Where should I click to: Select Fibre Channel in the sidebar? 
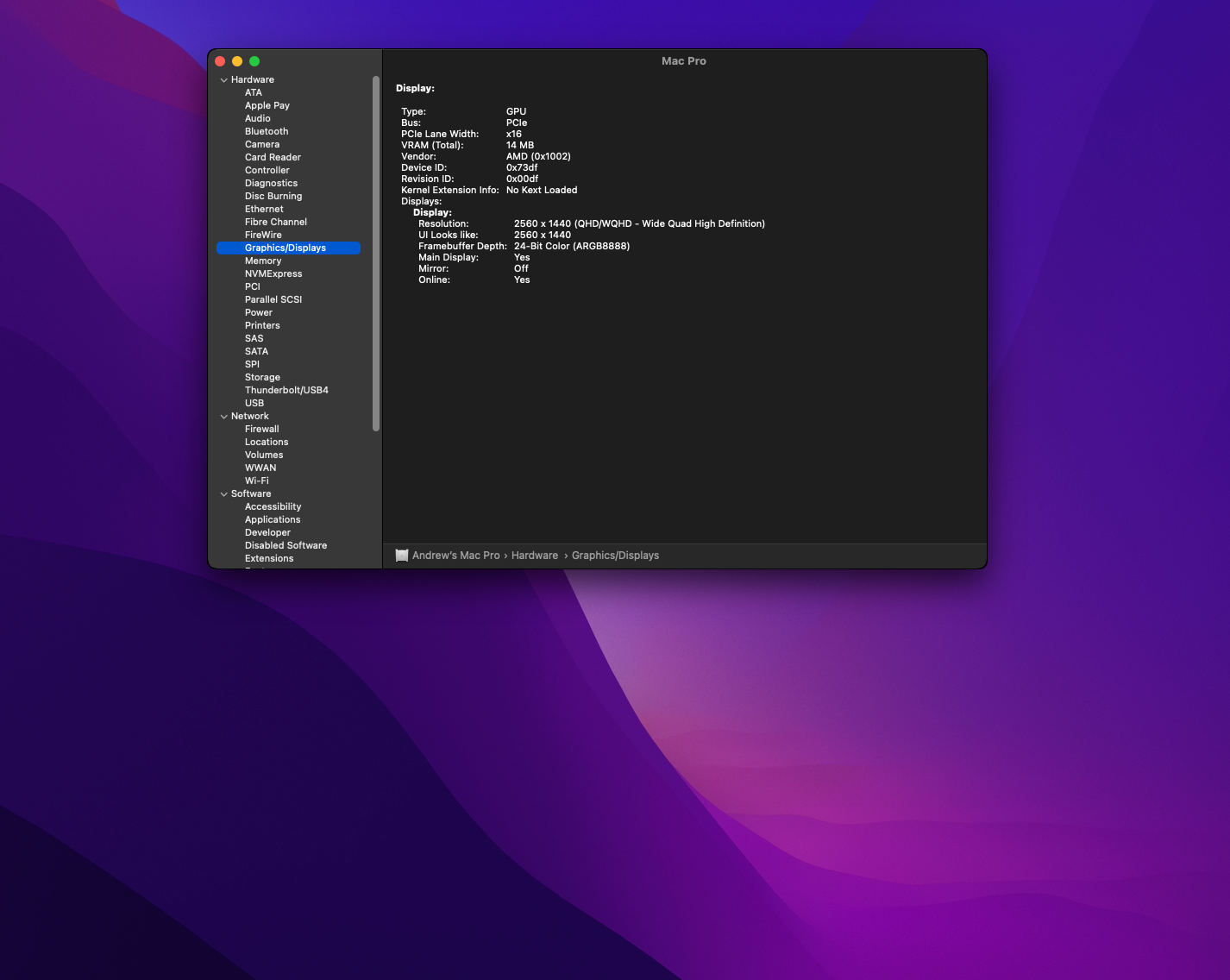click(276, 223)
